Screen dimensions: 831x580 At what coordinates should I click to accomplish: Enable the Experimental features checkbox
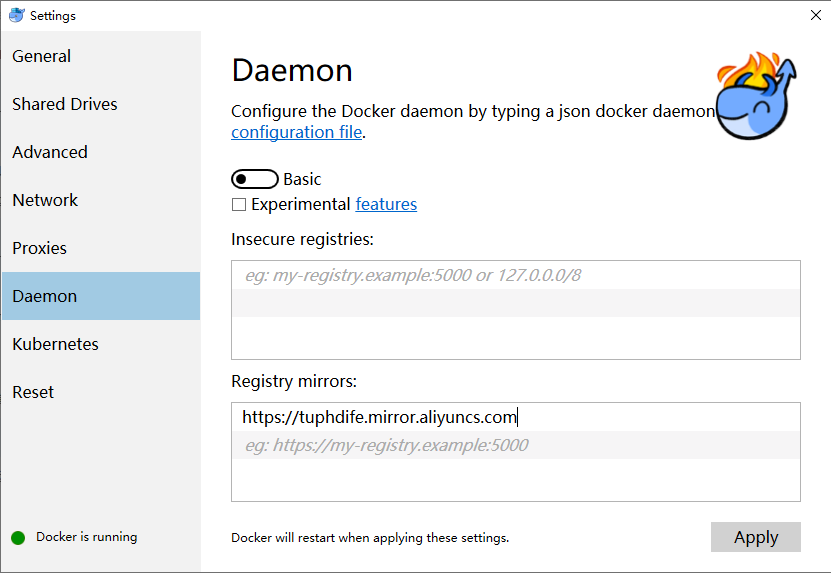point(239,205)
